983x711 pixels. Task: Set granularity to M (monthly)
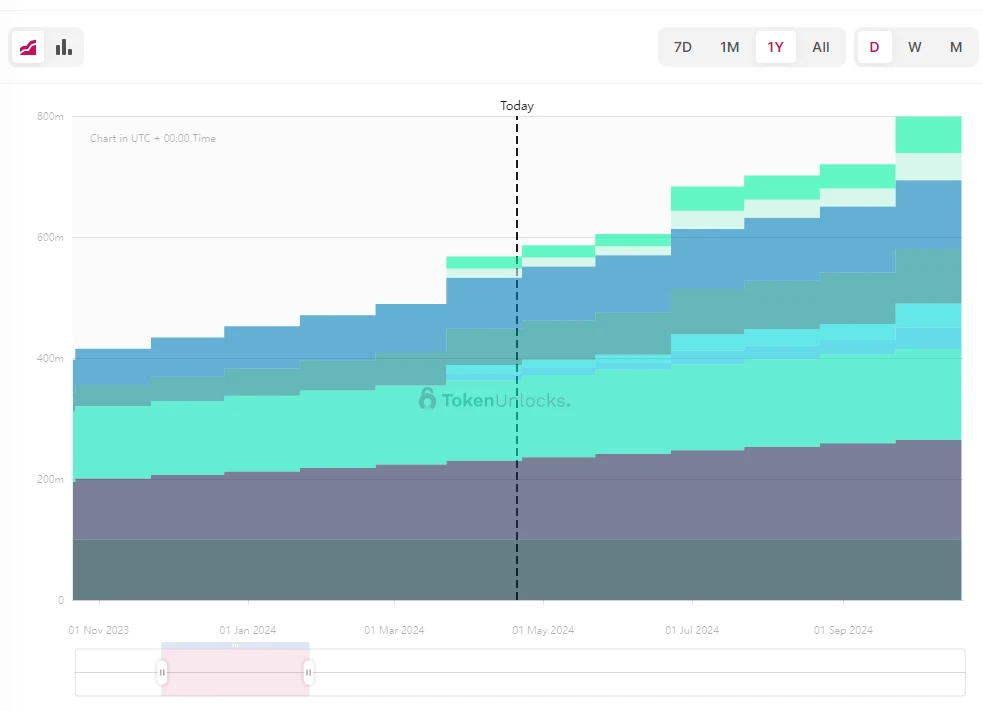(956, 47)
